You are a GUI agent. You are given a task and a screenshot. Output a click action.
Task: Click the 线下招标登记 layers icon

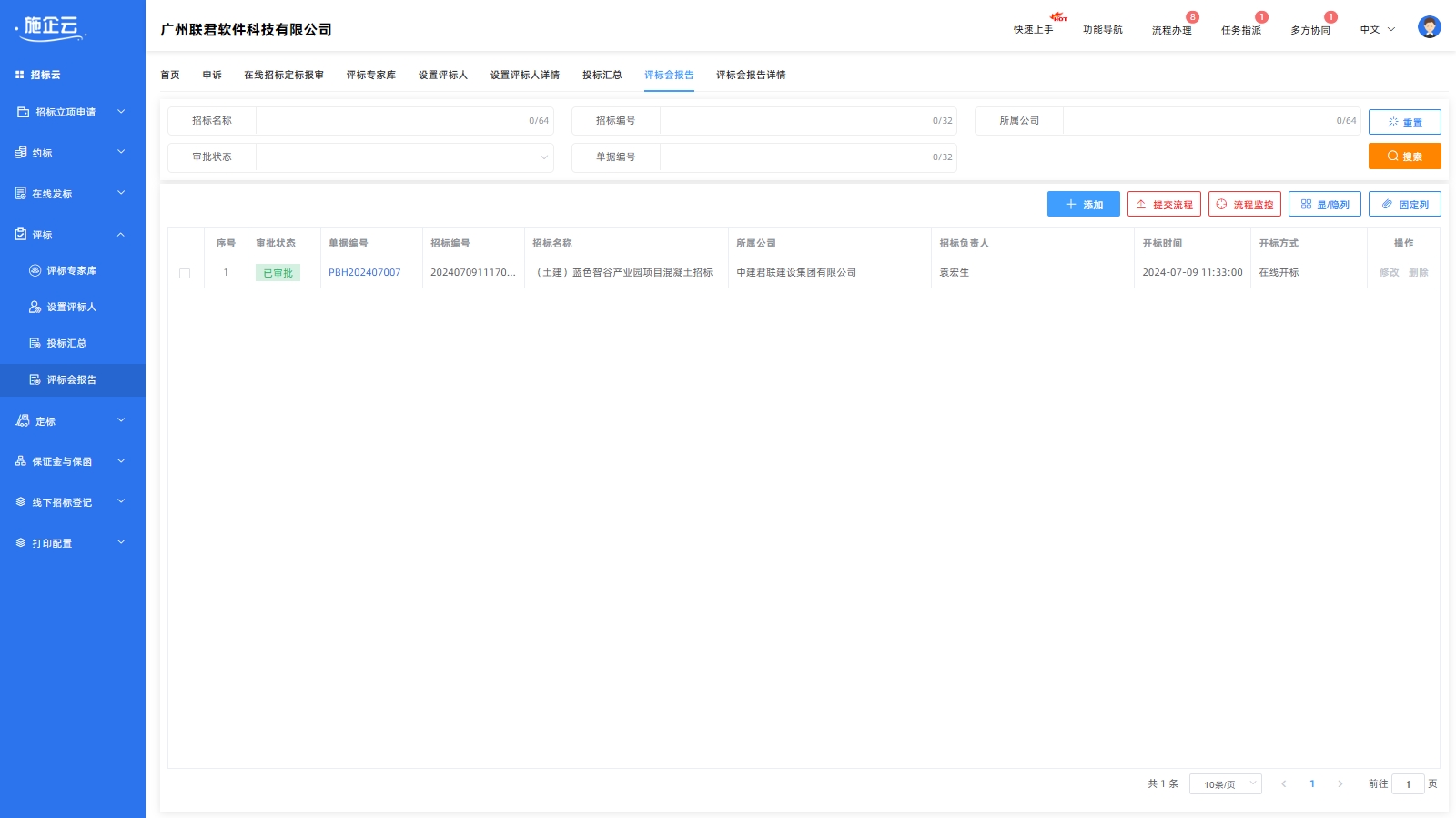pos(20,502)
